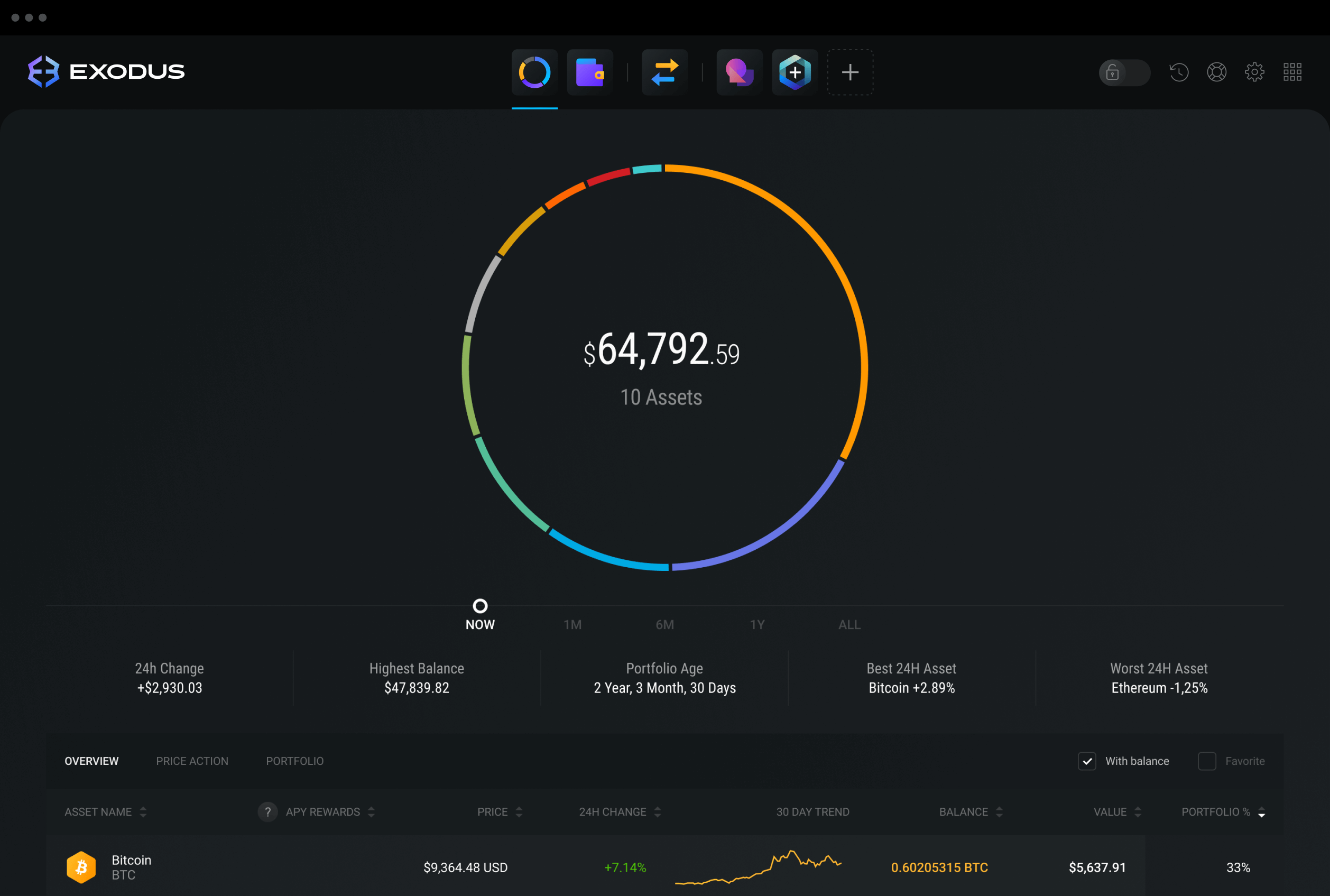Drag the portfolio timeline NOW marker
The height and width of the screenshot is (896, 1330).
tap(480, 604)
